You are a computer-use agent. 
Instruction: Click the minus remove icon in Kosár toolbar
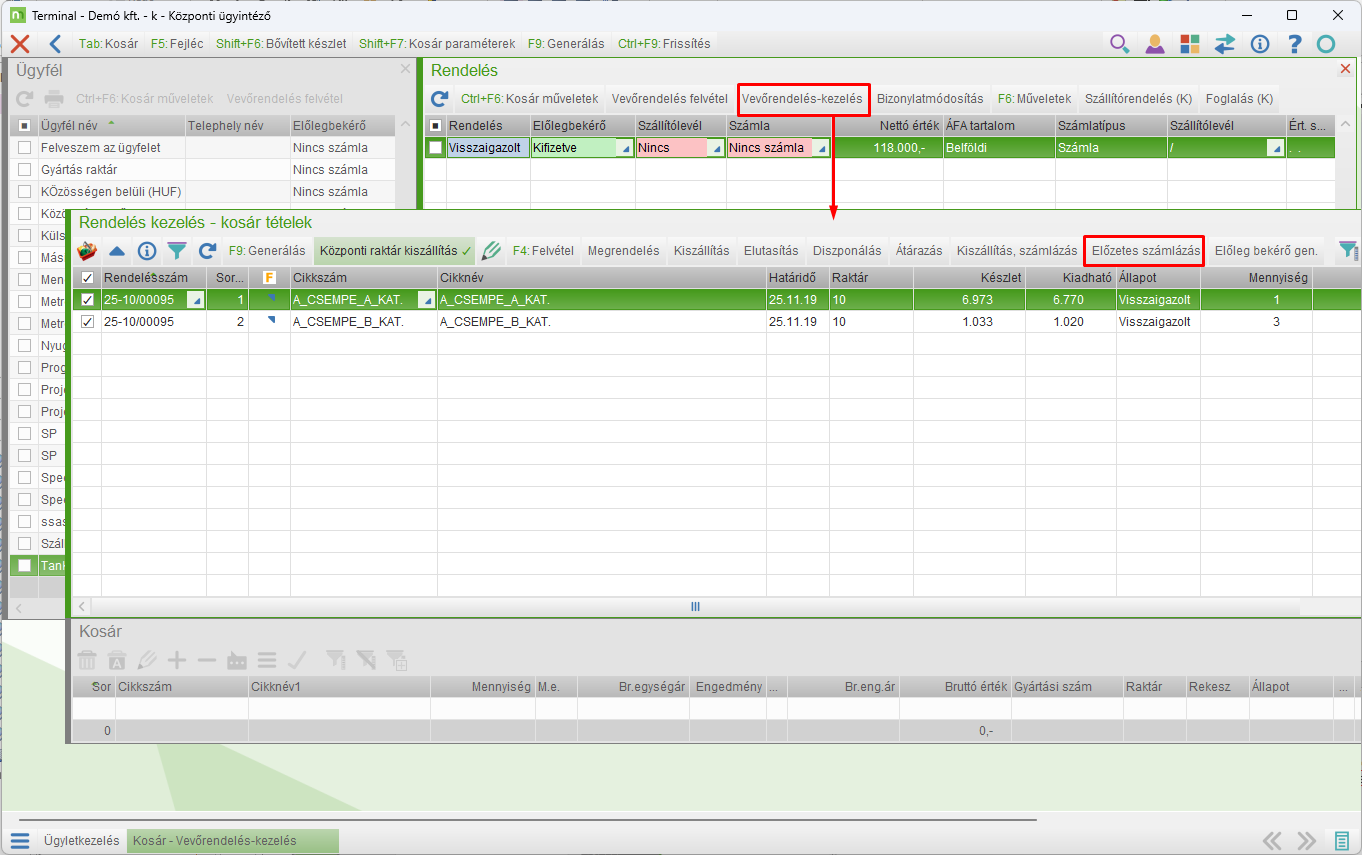(207, 660)
